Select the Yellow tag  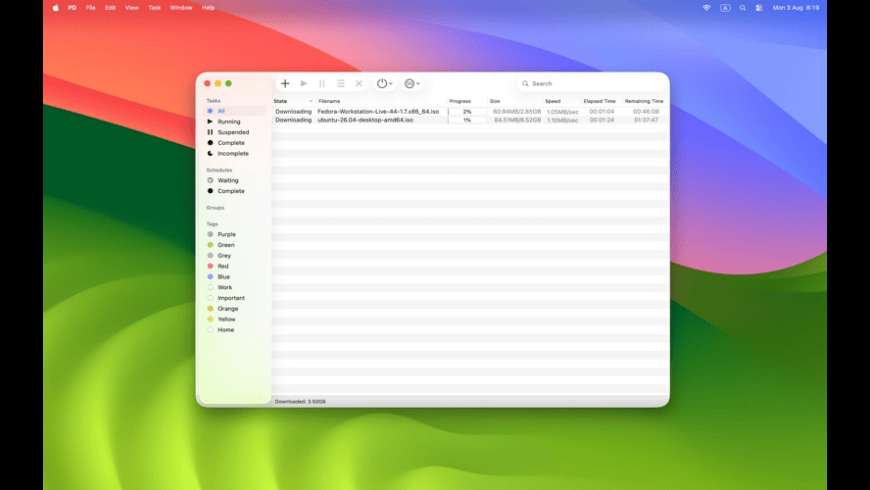(x=235, y=319)
